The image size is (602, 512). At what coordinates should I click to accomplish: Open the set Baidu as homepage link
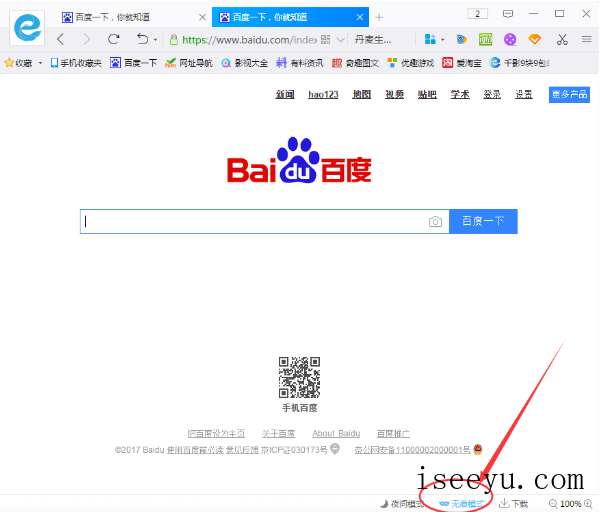(x=216, y=434)
